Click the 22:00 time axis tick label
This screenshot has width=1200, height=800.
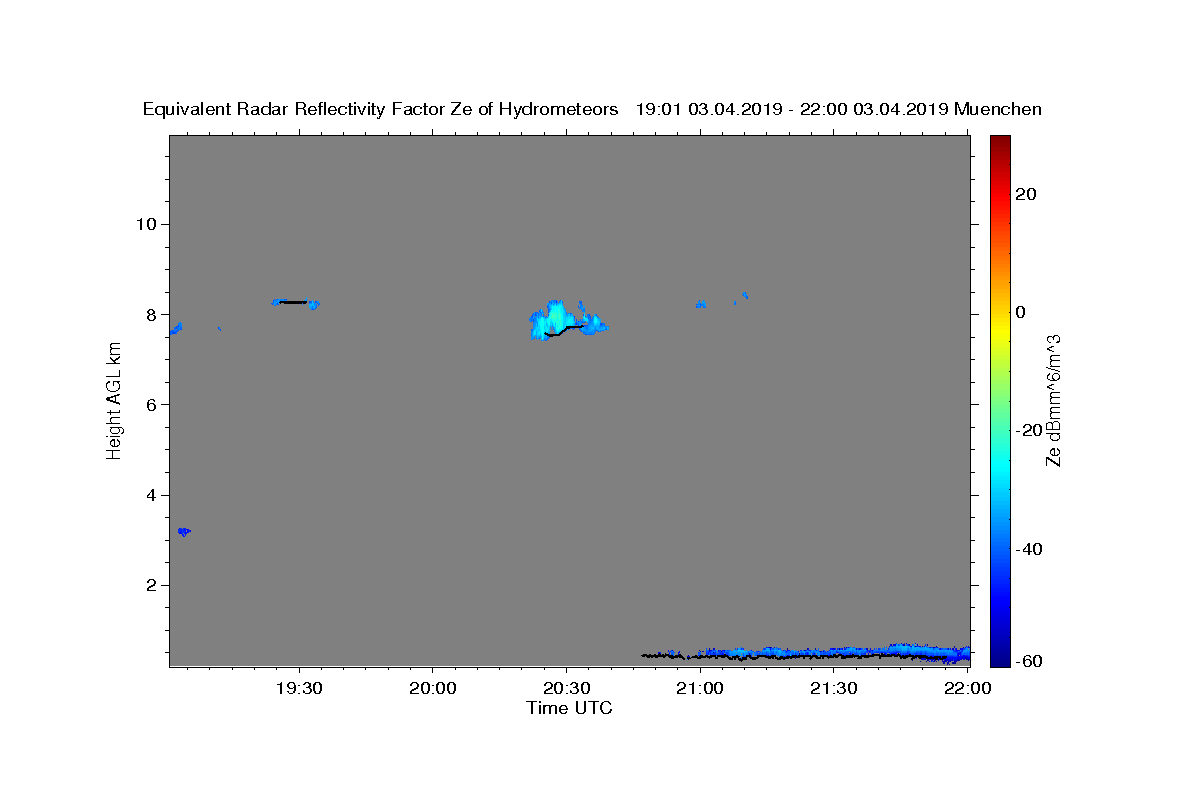[967, 688]
